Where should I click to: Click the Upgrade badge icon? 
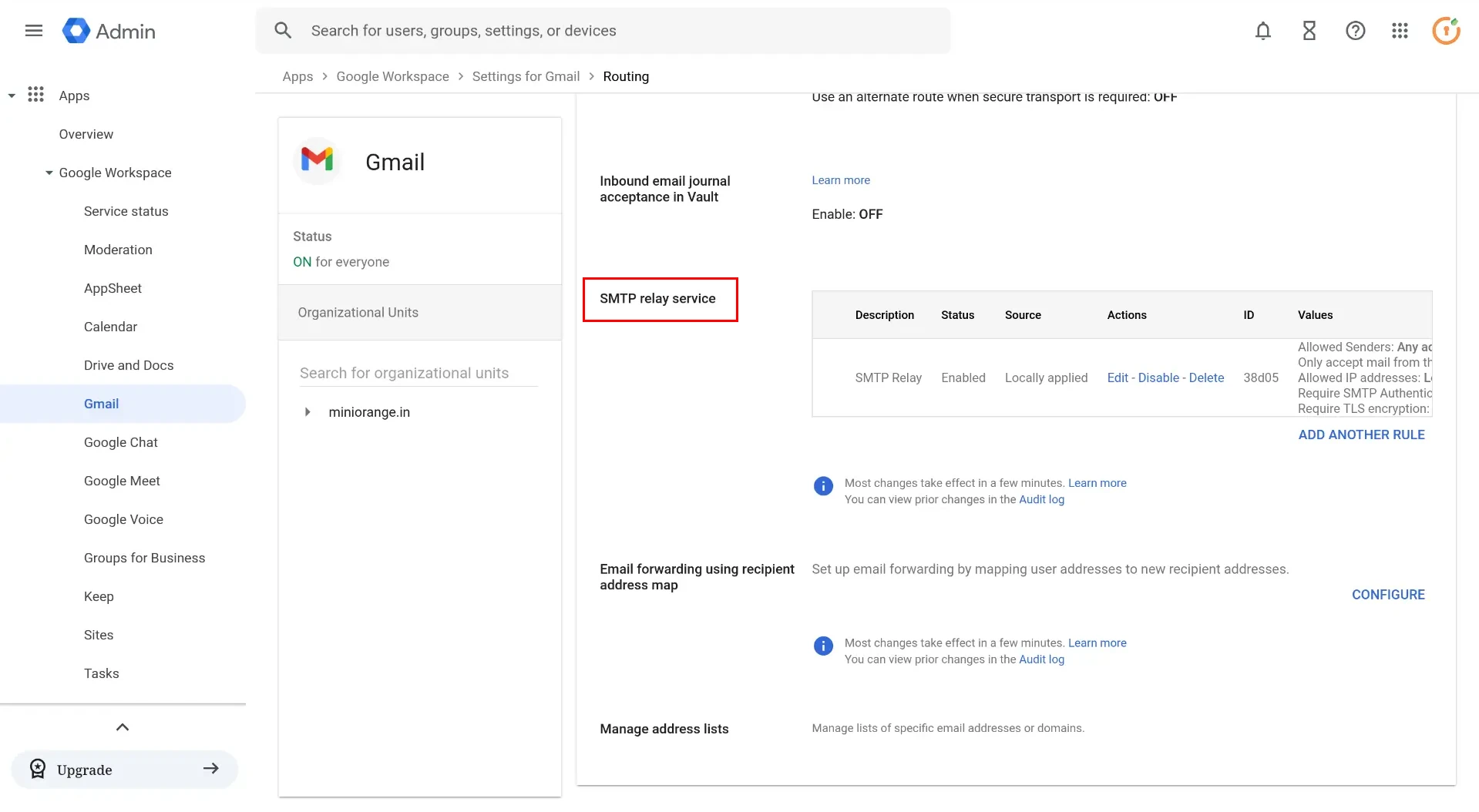[x=38, y=768]
